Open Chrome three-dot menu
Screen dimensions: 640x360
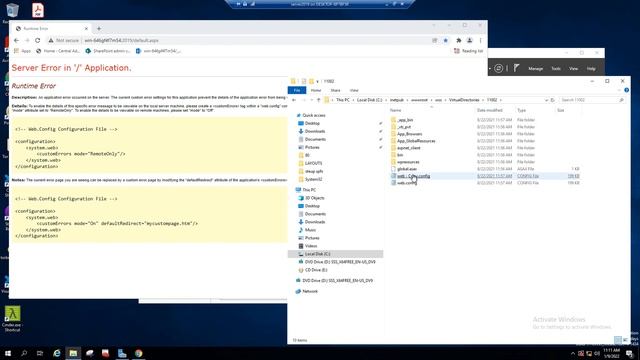[x=480, y=40]
